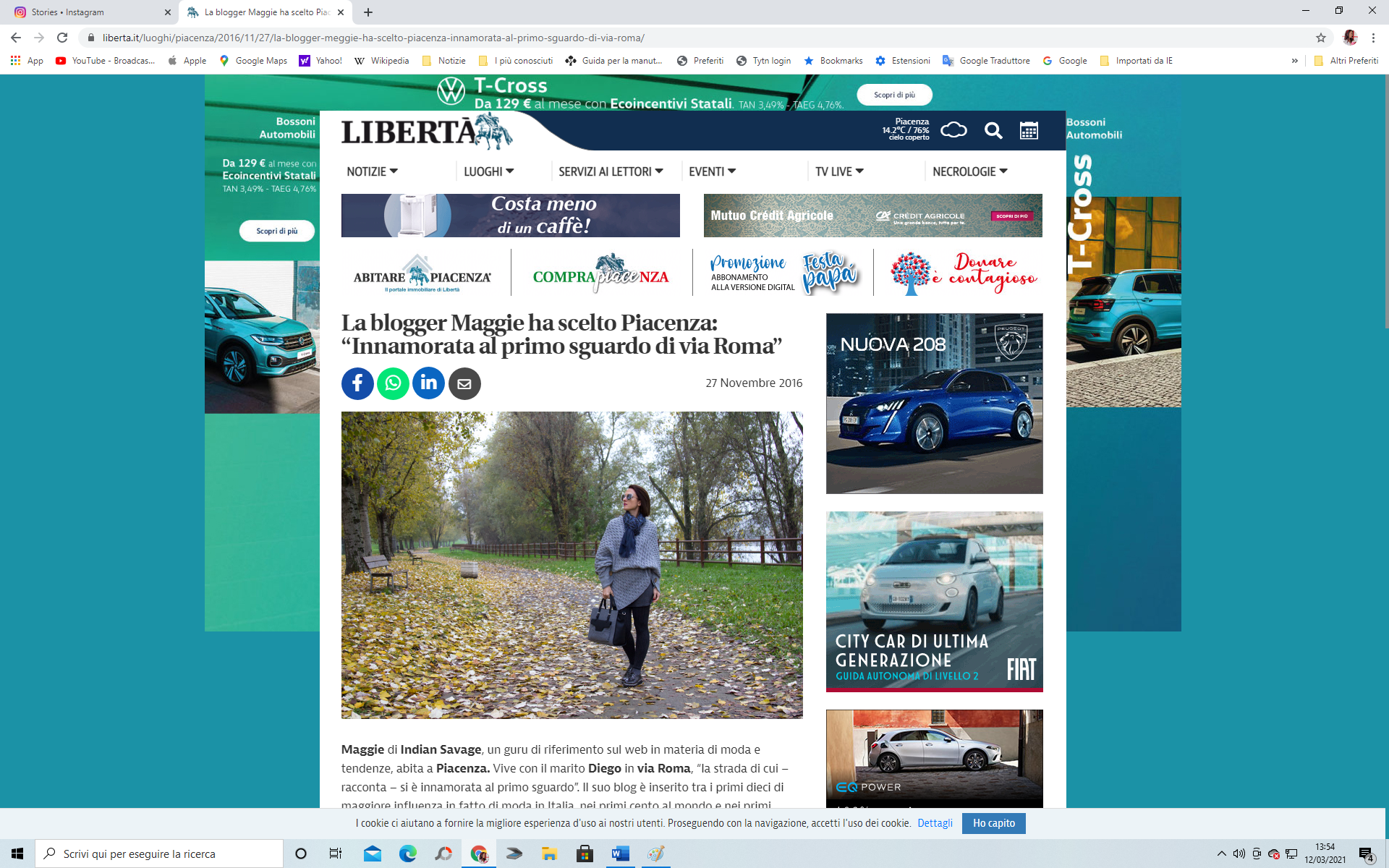
Task: Open File Explorer from taskbar
Action: [550, 854]
